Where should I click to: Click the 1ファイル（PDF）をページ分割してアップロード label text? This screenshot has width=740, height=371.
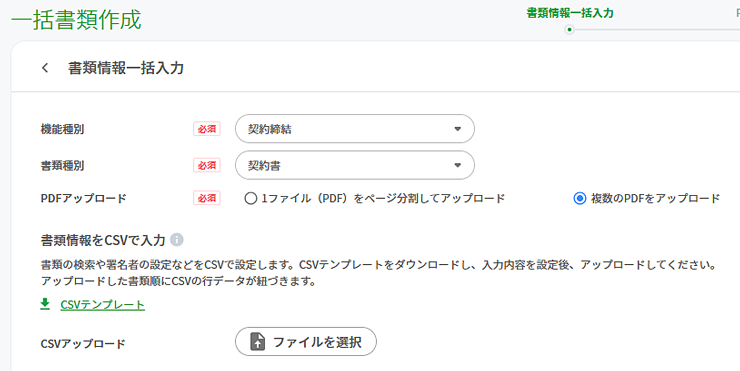coord(383,198)
